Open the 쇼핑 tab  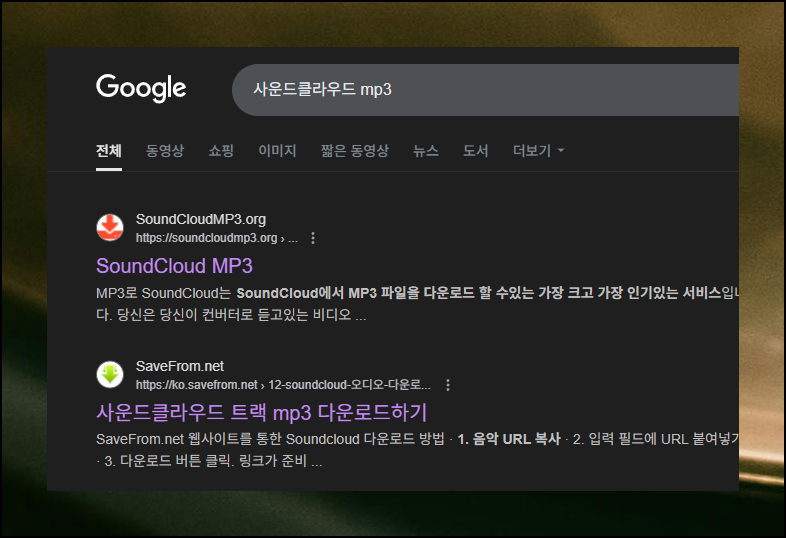coord(221,150)
